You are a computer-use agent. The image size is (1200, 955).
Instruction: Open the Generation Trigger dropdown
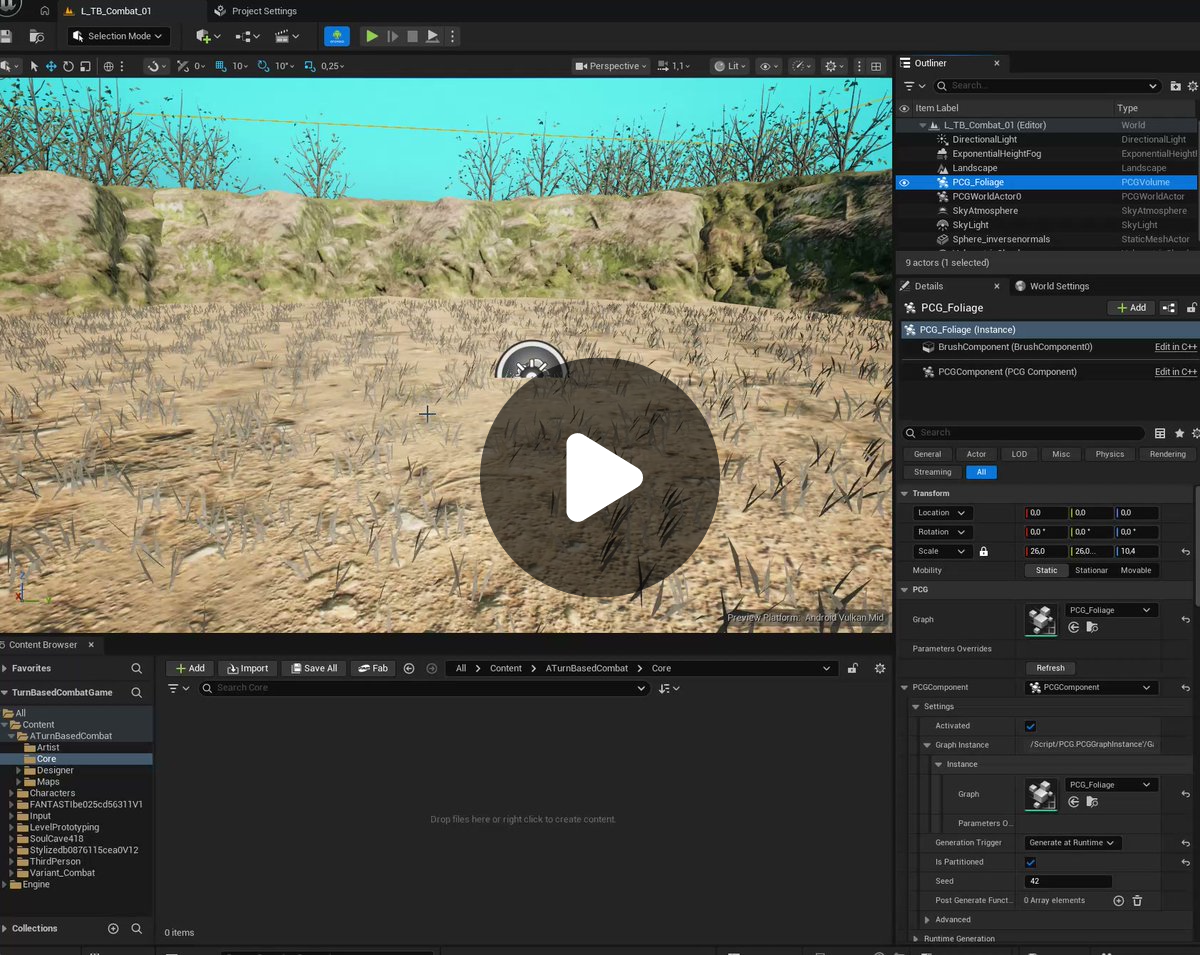point(1072,843)
